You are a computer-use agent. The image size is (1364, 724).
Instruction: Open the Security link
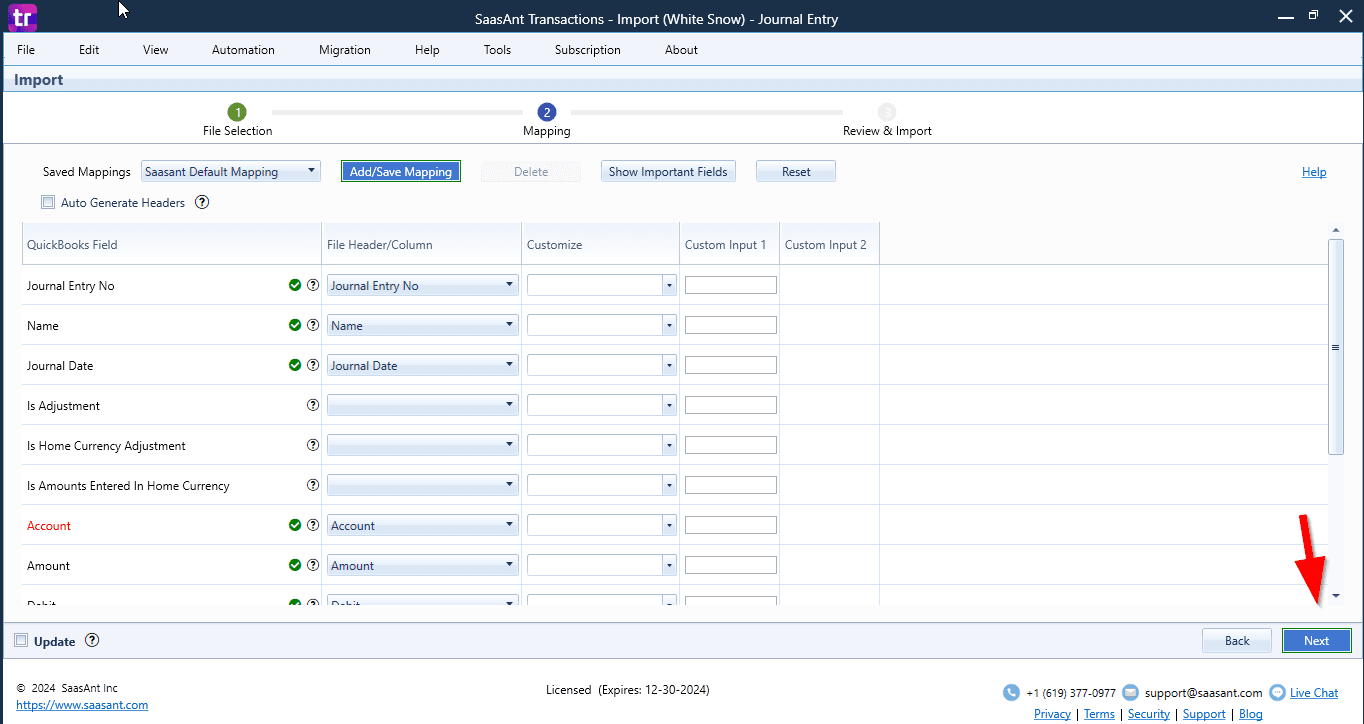[x=1149, y=714]
